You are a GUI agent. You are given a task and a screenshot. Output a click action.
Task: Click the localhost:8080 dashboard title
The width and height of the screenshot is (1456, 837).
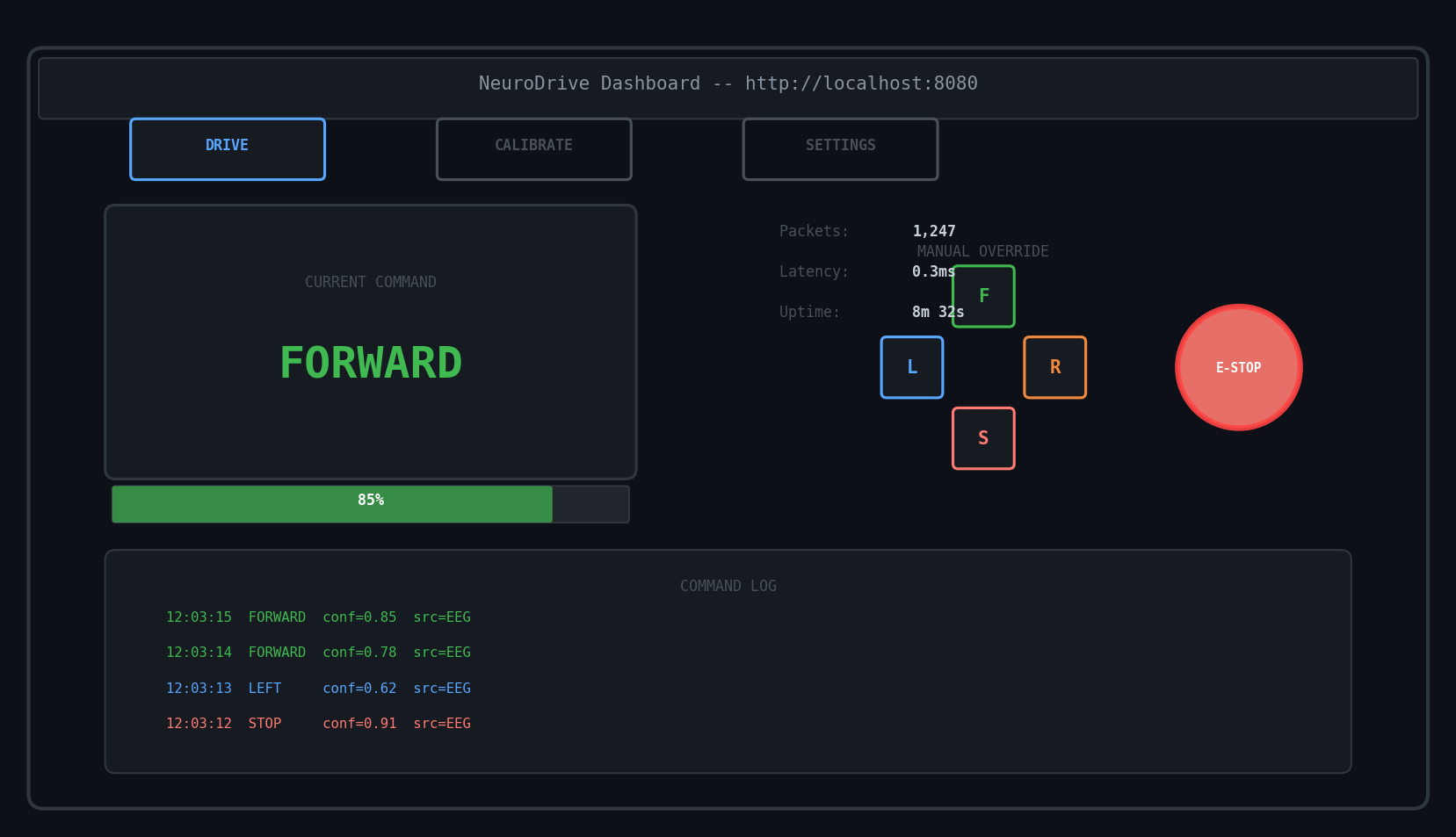(728, 83)
